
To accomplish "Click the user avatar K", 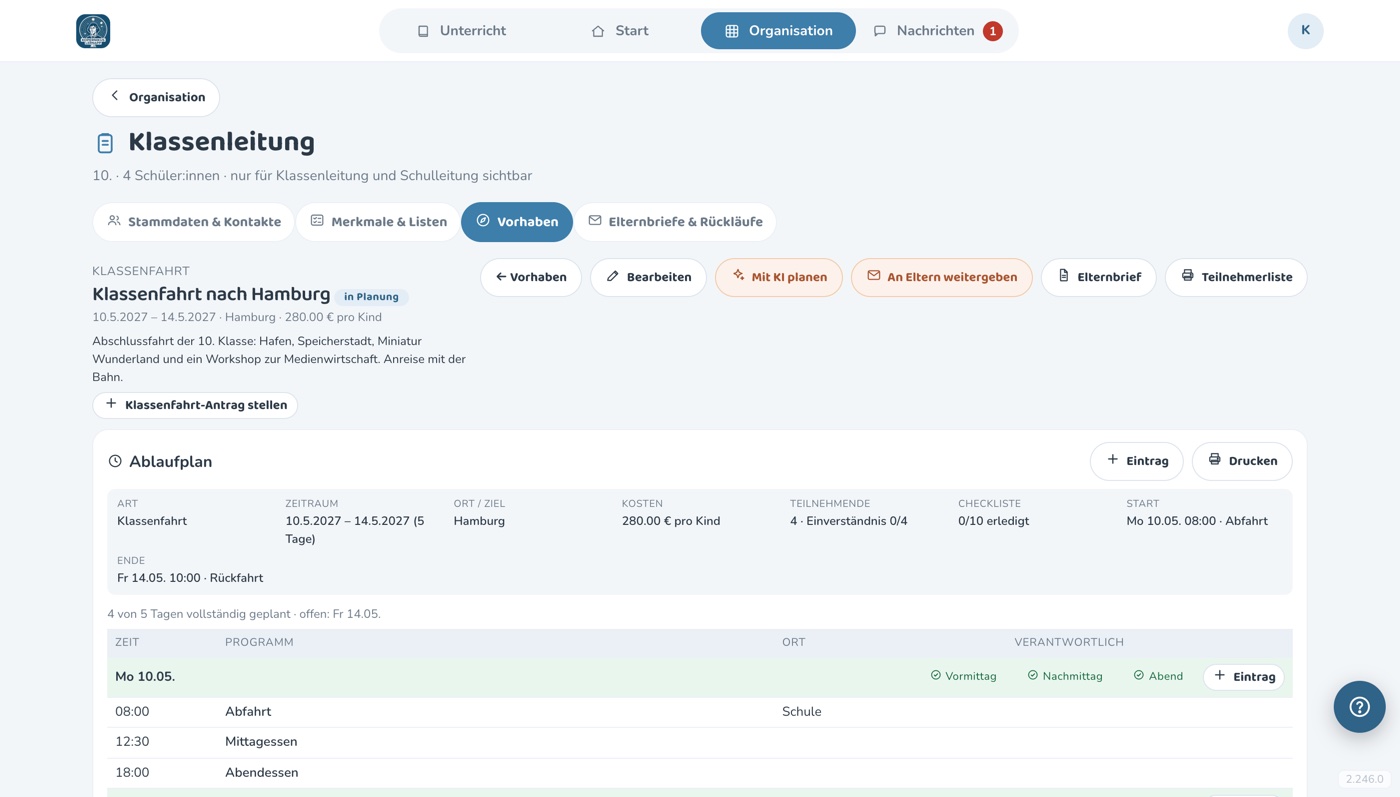I will (1305, 31).
